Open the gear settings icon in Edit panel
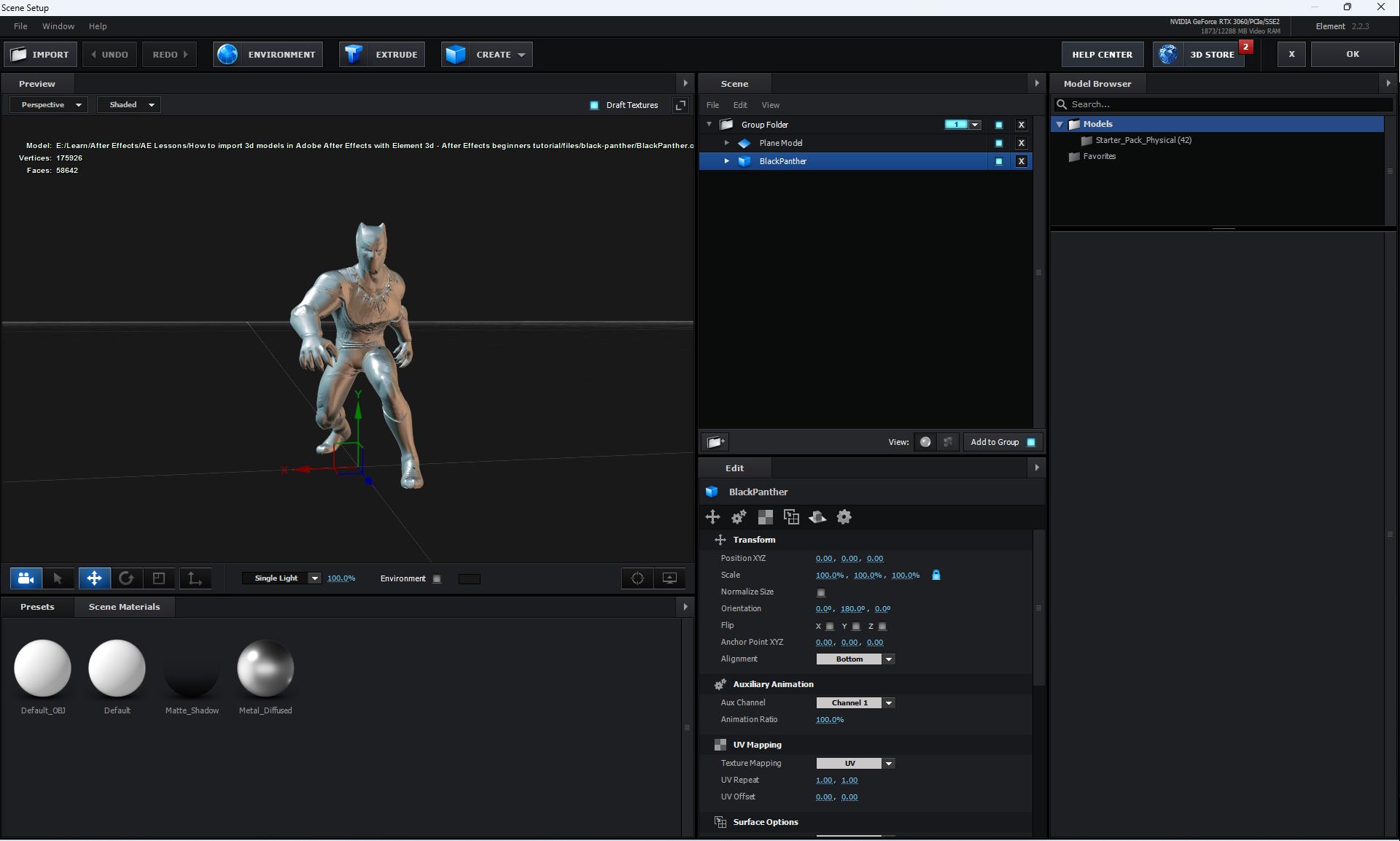This screenshot has height=841, width=1400. (844, 517)
